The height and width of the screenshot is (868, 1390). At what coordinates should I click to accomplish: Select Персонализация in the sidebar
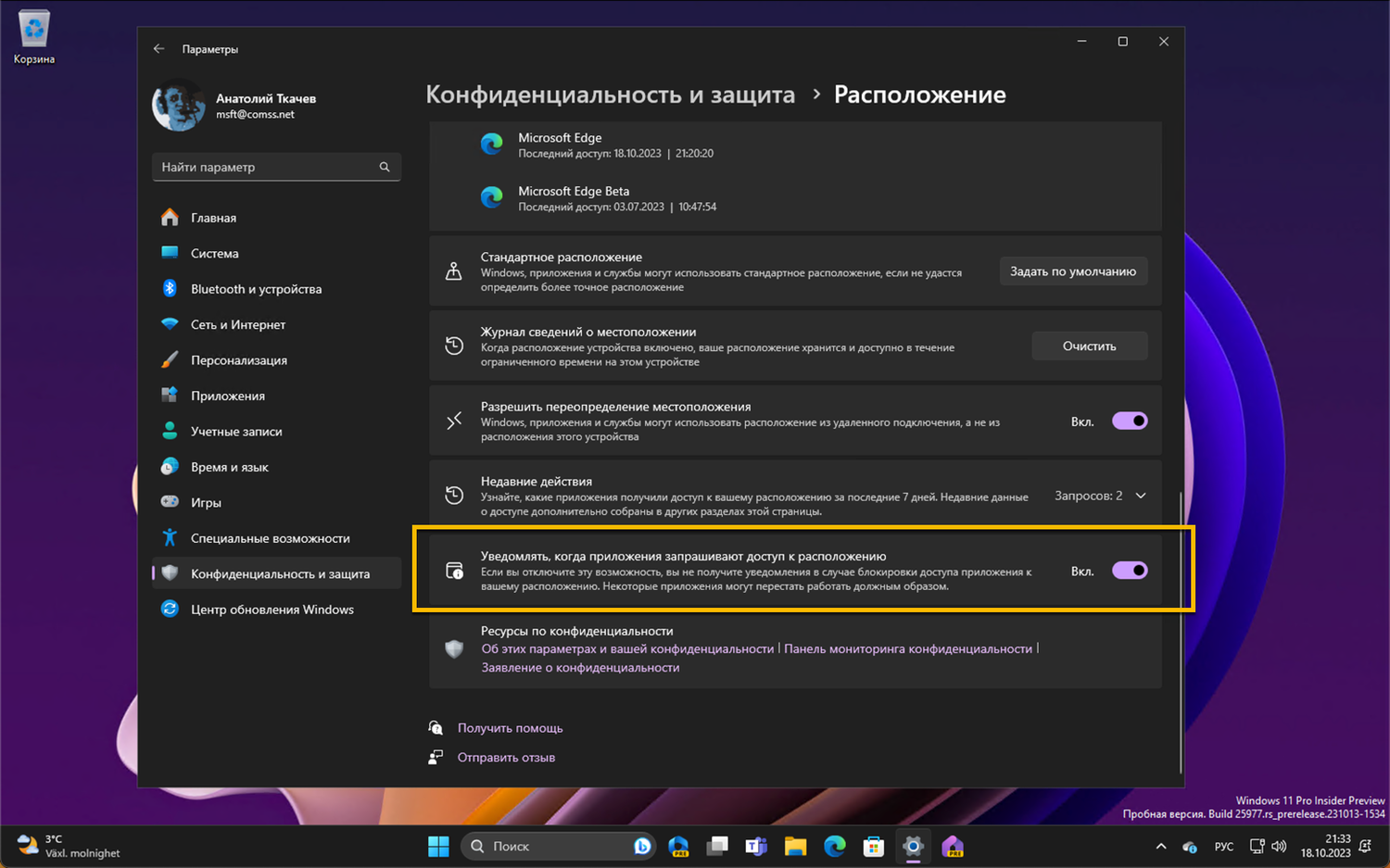pyautogui.click(x=276, y=360)
